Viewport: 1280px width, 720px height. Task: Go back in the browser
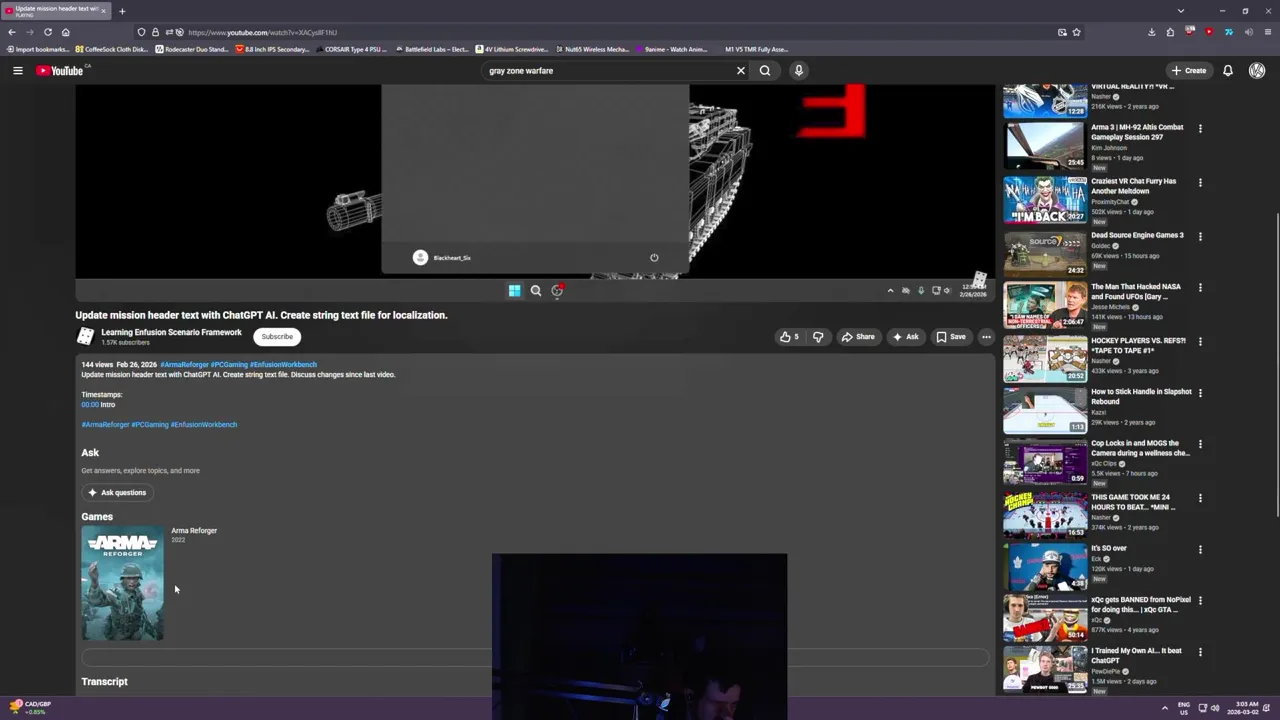tap(12, 32)
